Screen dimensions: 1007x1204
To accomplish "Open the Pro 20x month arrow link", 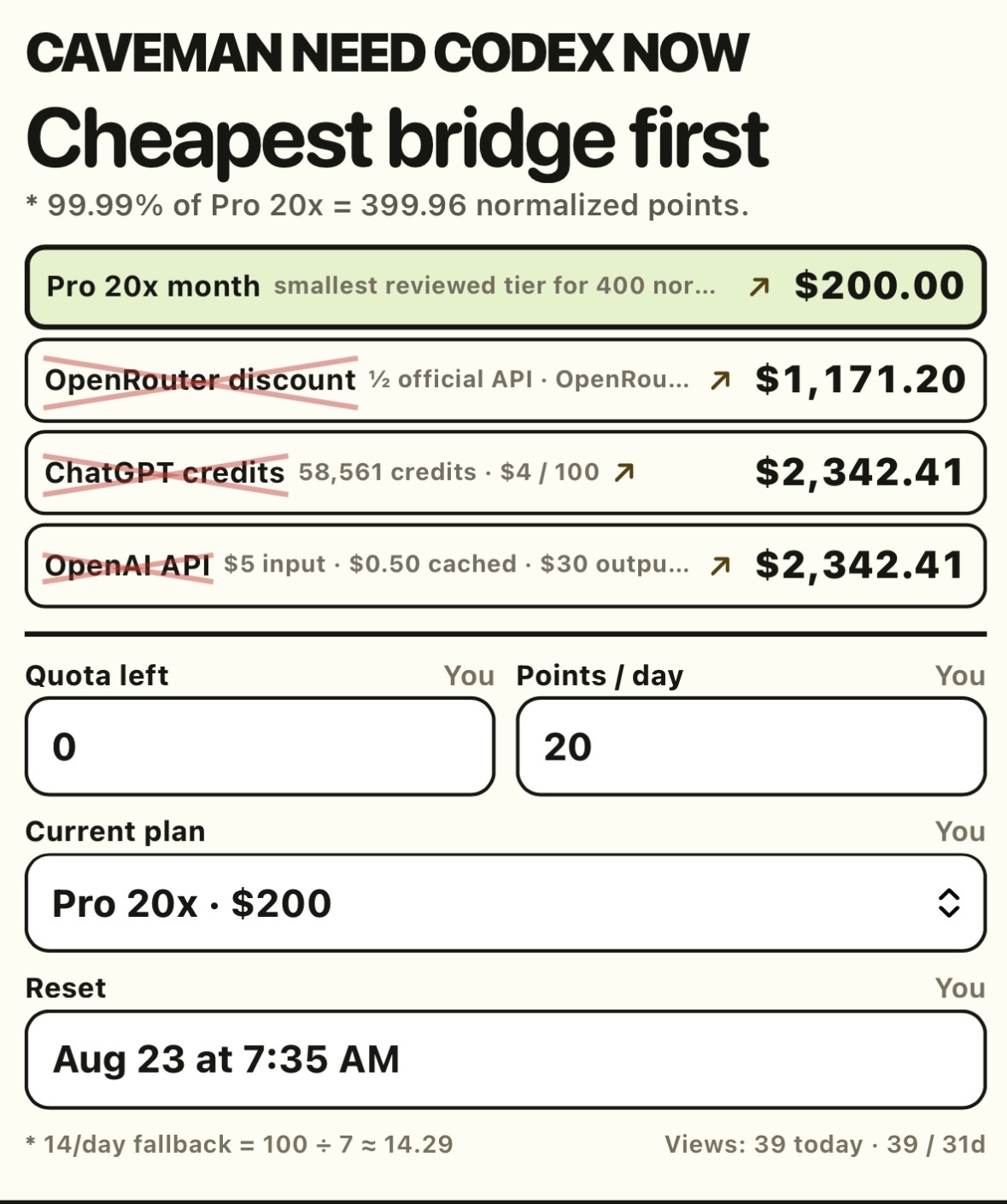I will tap(759, 287).
